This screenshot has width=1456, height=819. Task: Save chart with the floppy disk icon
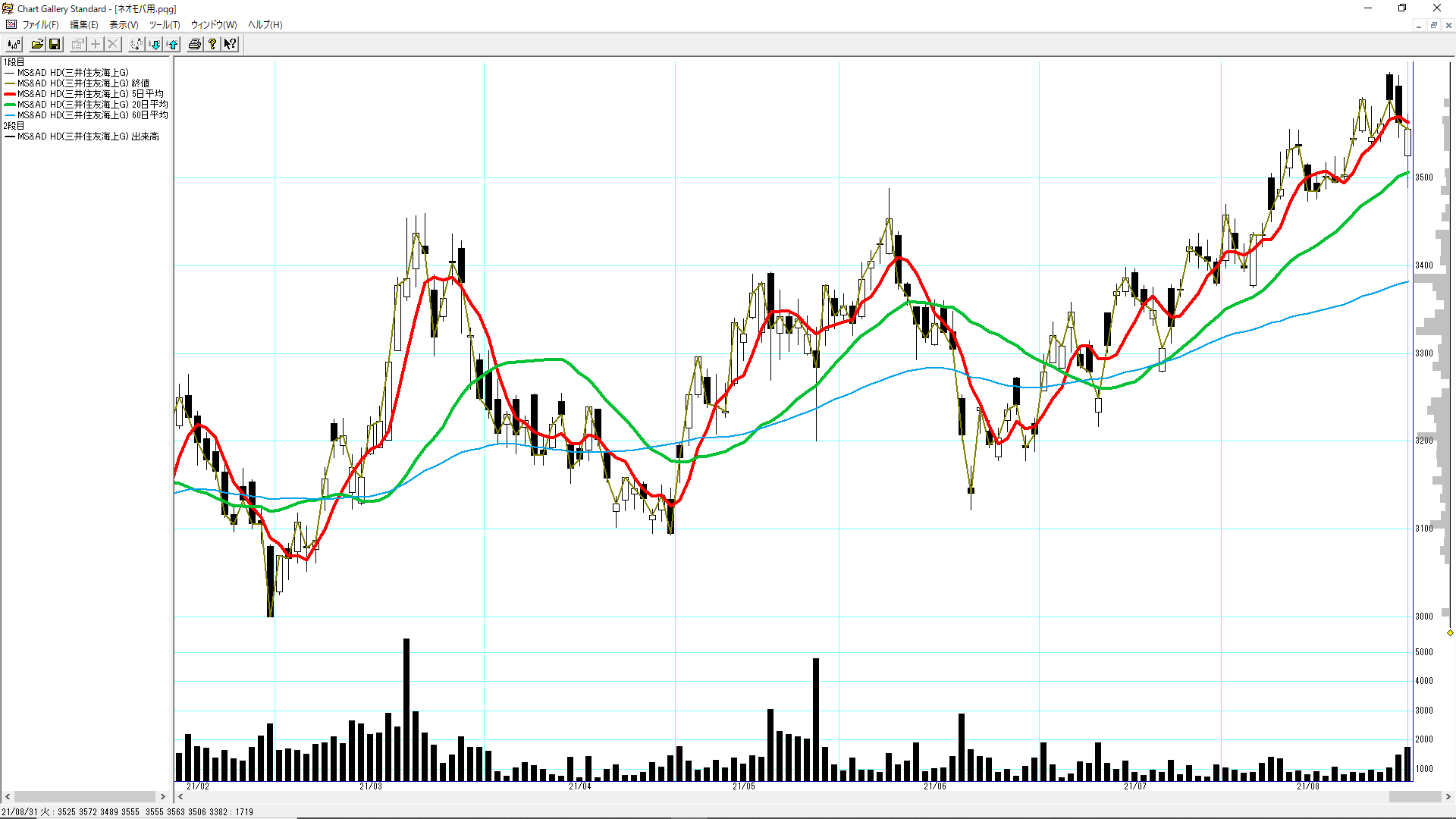[55, 44]
